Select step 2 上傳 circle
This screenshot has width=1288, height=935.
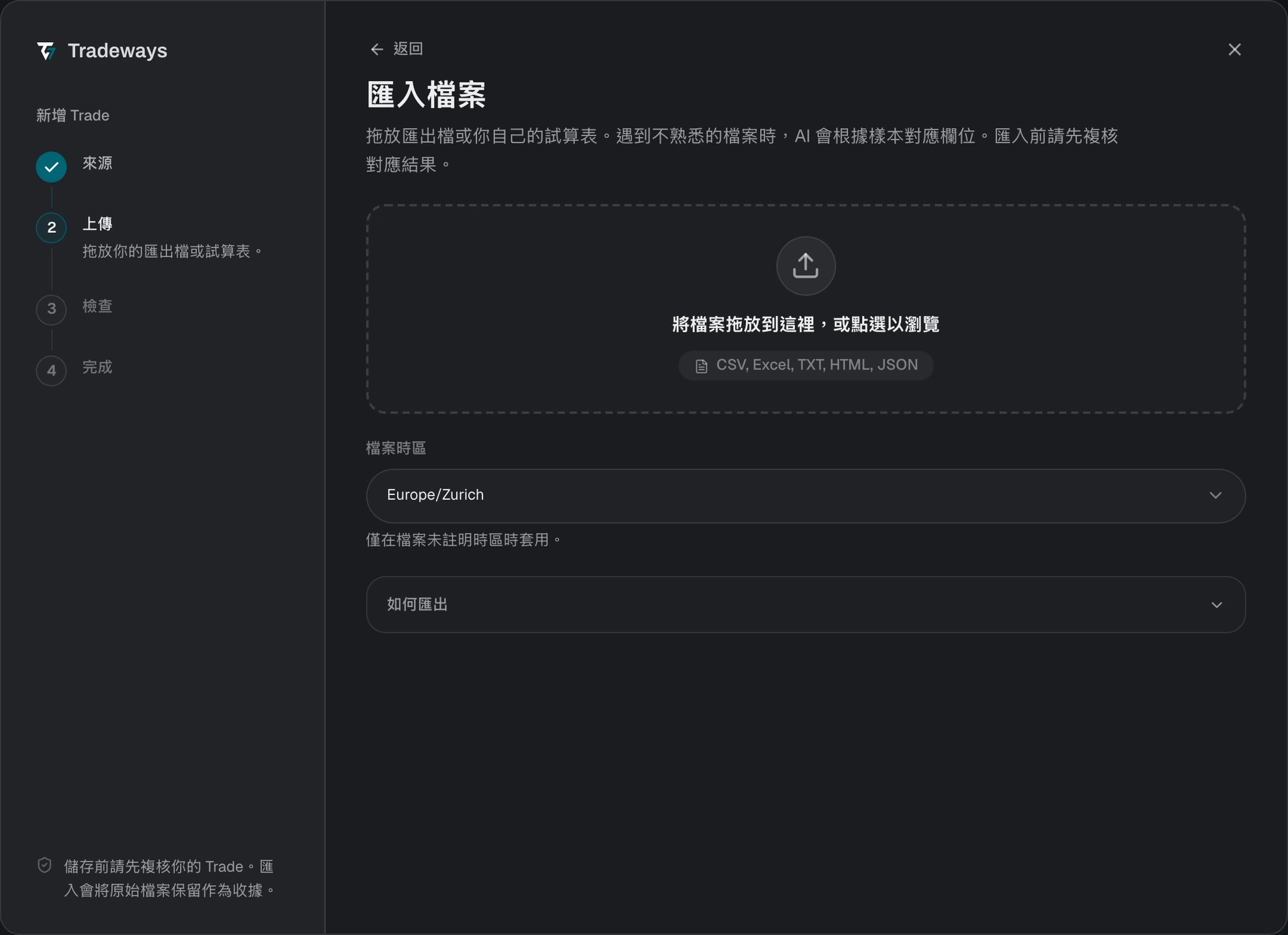[51, 227]
